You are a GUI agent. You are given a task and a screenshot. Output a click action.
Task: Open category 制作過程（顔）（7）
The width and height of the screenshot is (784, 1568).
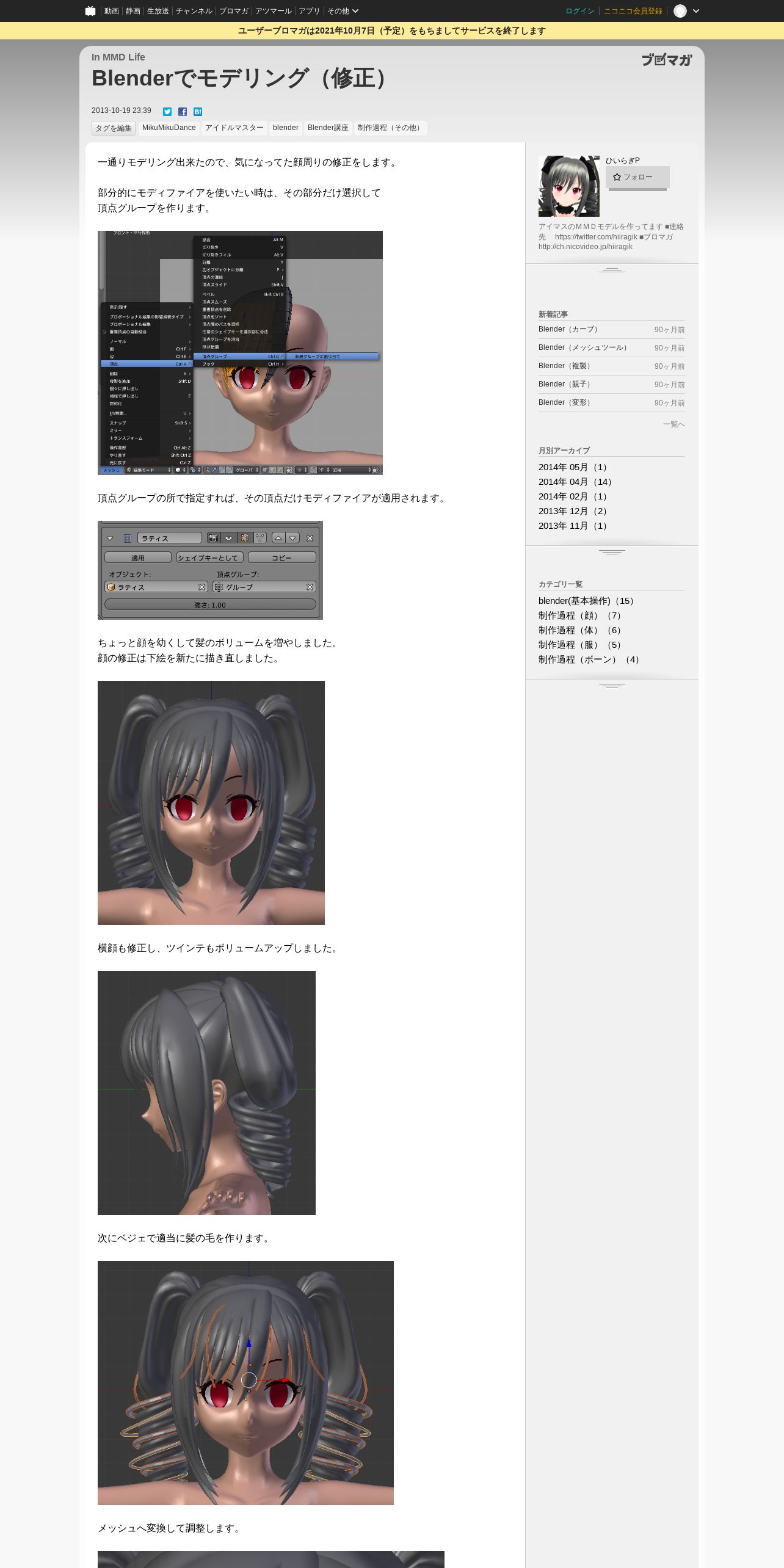coord(581,615)
